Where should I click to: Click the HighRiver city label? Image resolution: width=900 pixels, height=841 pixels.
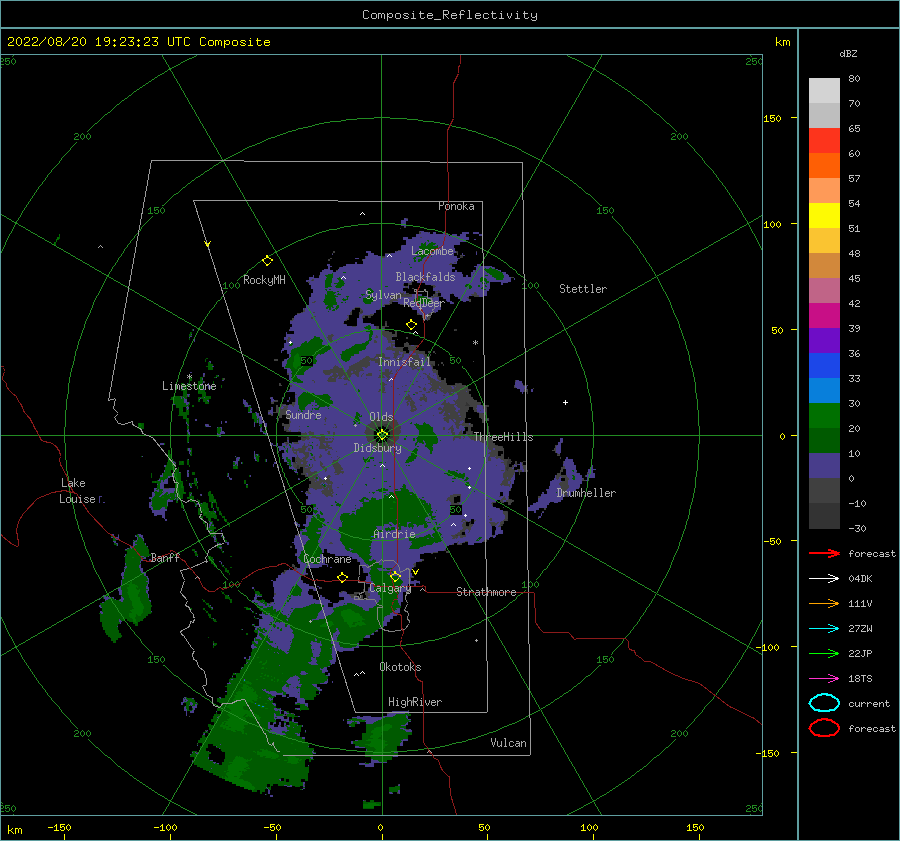(x=415, y=702)
